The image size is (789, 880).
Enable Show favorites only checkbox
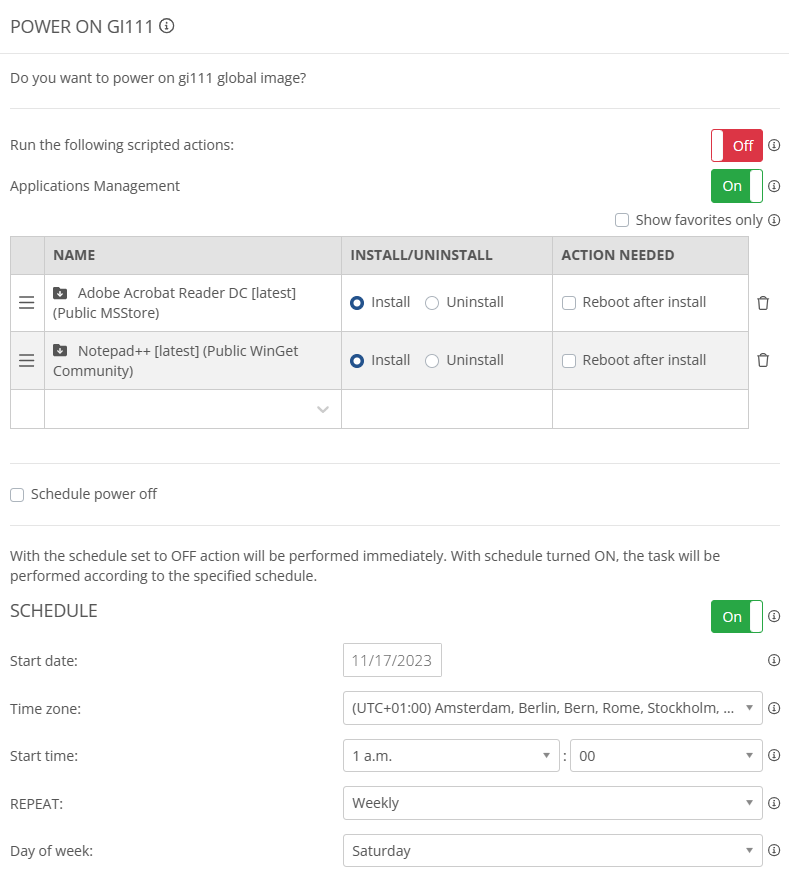pyautogui.click(x=621, y=220)
